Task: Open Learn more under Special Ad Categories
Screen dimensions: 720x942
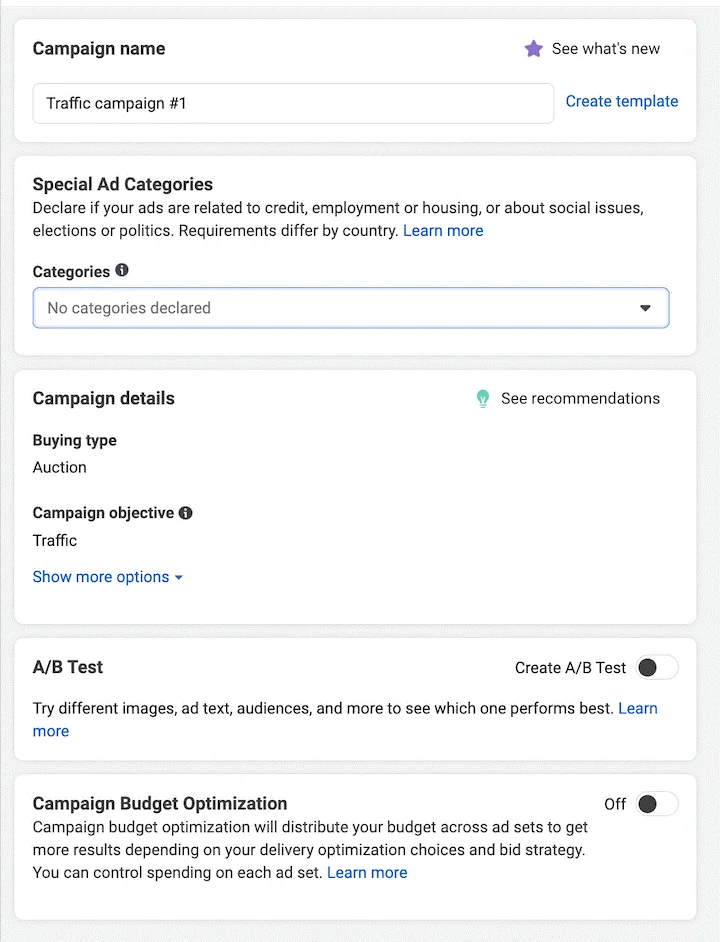Action: (443, 231)
